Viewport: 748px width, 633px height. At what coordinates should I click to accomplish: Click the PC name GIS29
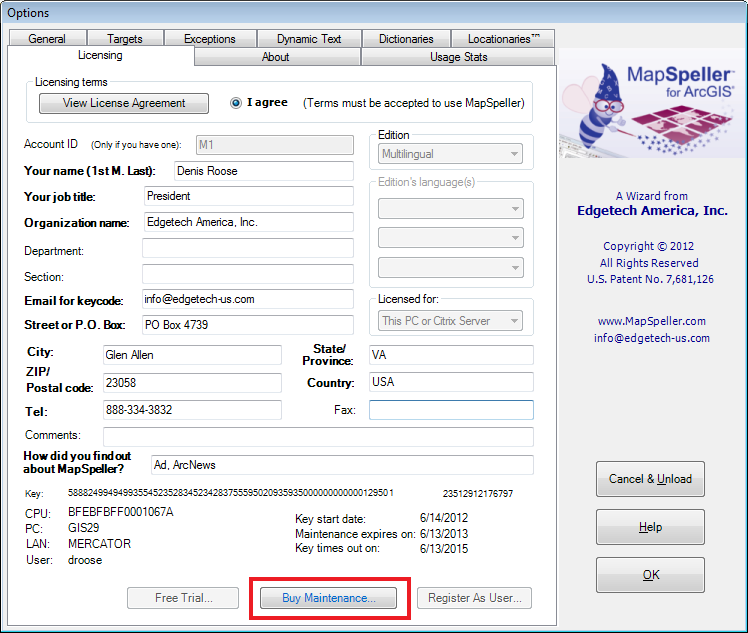click(83, 528)
